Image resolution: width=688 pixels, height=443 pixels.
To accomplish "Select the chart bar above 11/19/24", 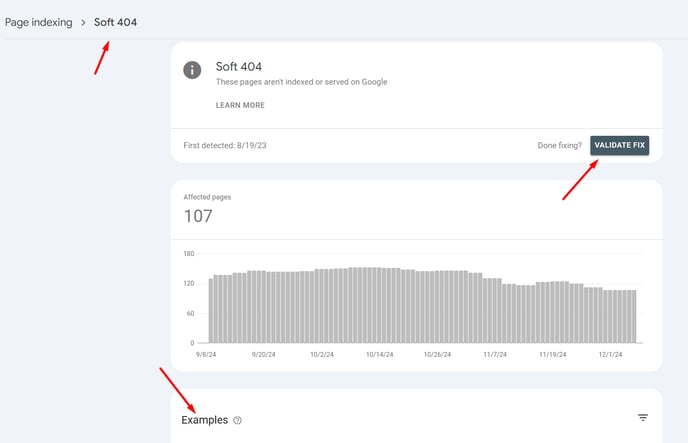I will pos(552,312).
